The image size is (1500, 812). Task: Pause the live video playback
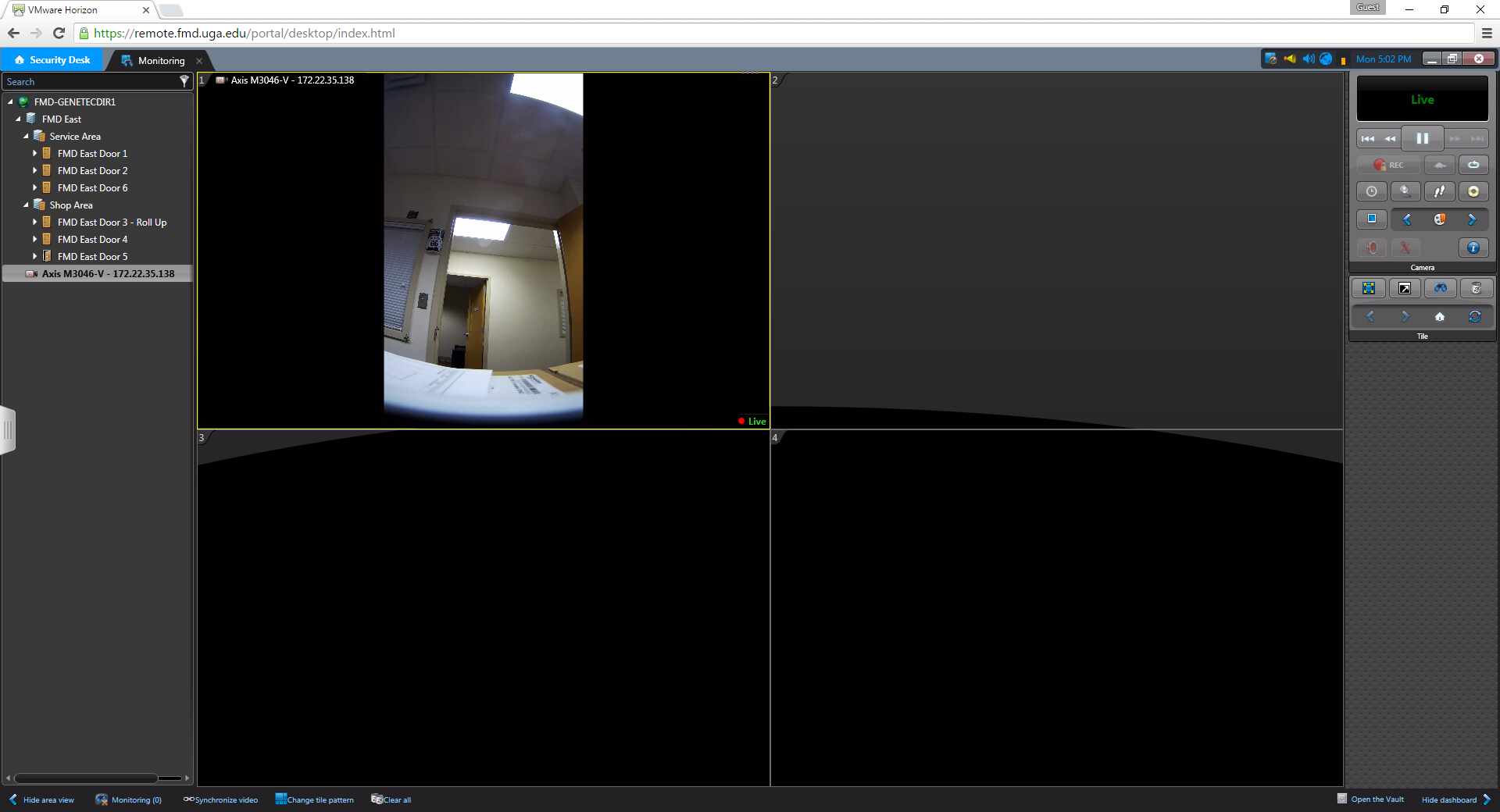tap(1422, 138)
